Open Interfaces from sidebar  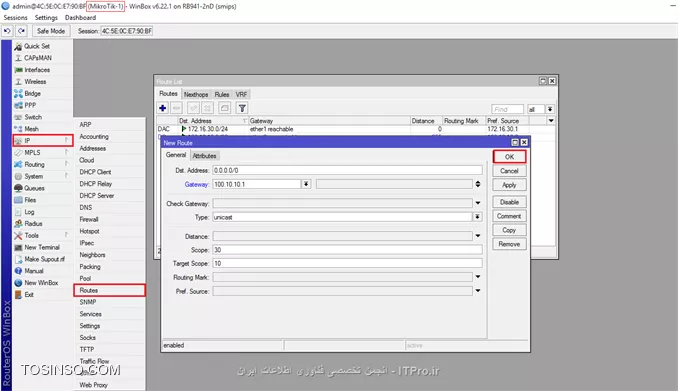tap(37, 70)
